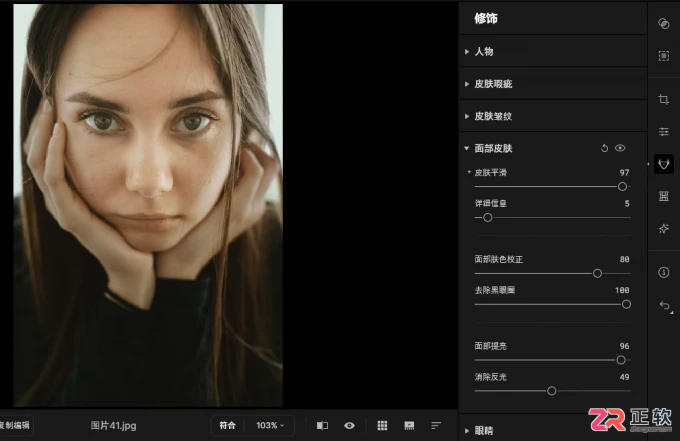Click the portrait photo in the canvas
680x441 pixels.
pos(148,205)
